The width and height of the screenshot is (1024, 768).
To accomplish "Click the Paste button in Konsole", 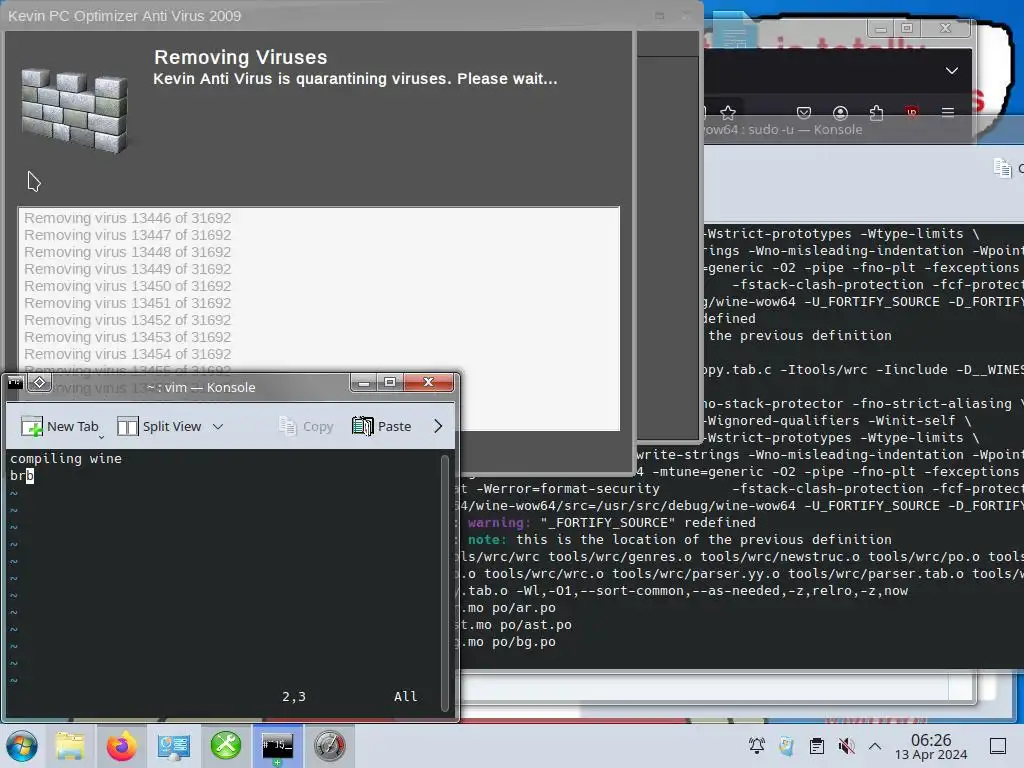I will click(x=381, y=426).
